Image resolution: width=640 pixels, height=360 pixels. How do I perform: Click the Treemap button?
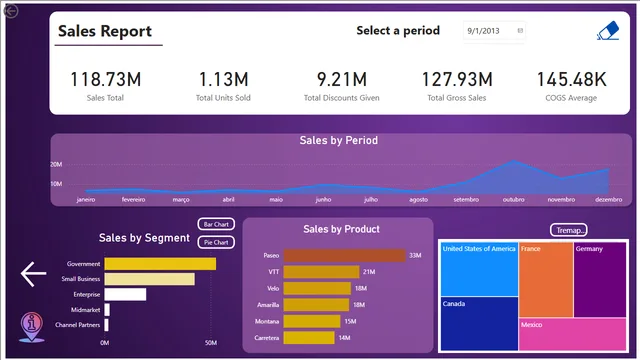tap(569, 230)
